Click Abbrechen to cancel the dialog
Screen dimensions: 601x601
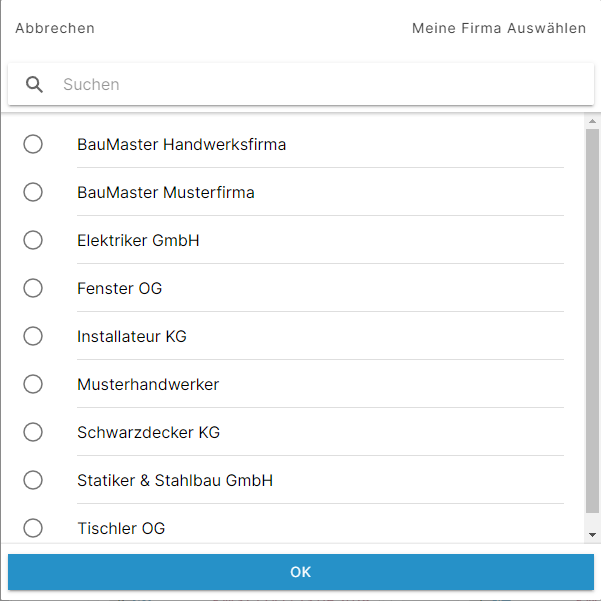[x=55, y=28]
